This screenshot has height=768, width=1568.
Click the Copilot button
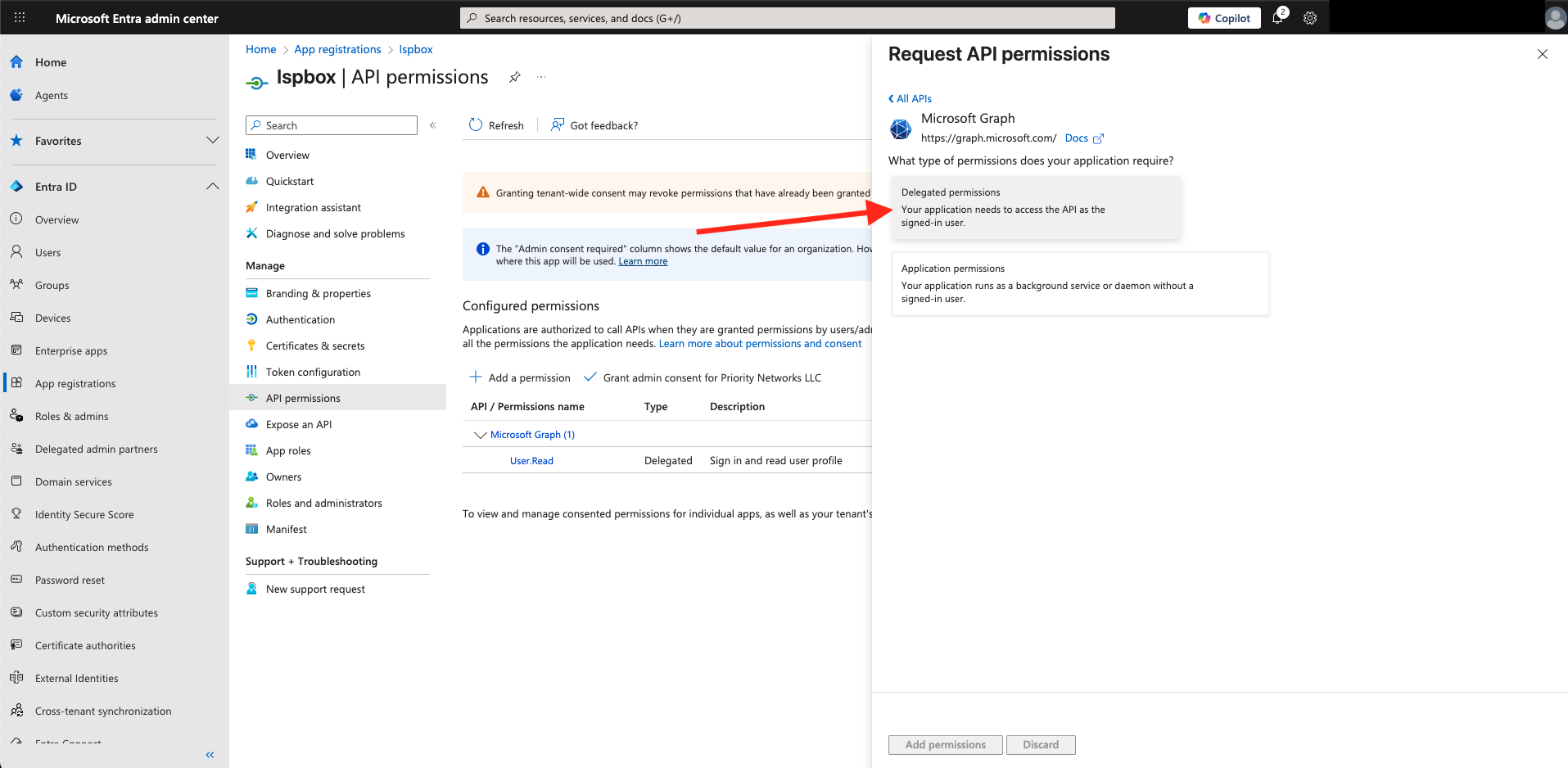click(1224, 18)
